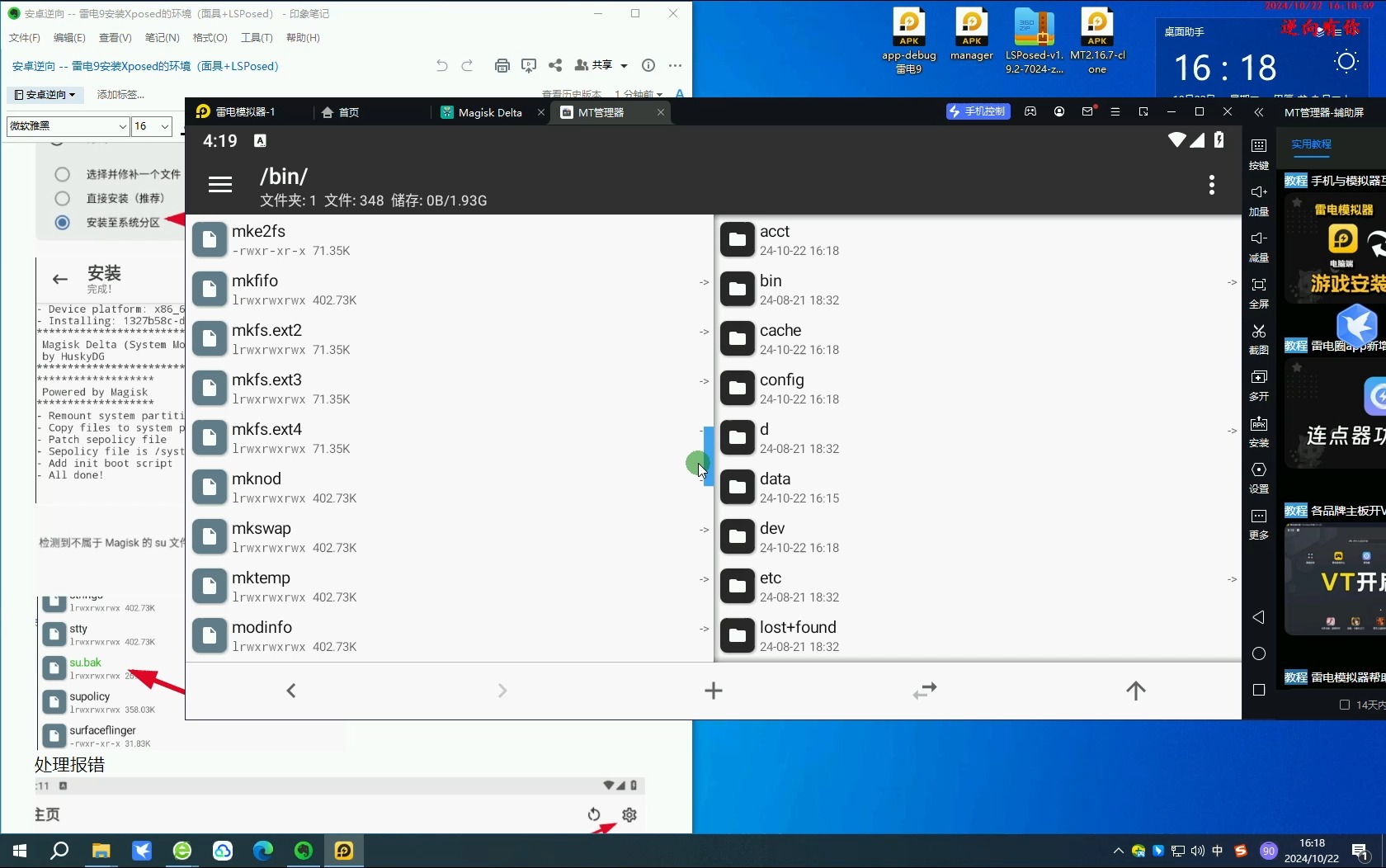Screen dimensions: 1386x868
Task: Decrease volume with 减量 button
Action: (x=1259, y=247)
